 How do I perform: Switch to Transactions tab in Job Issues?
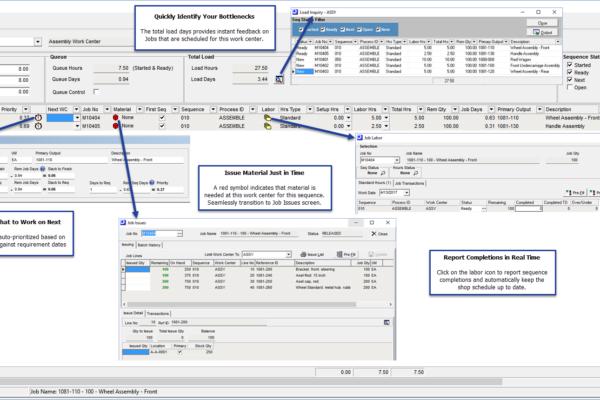pyautogui.click(x=158, y=313)
